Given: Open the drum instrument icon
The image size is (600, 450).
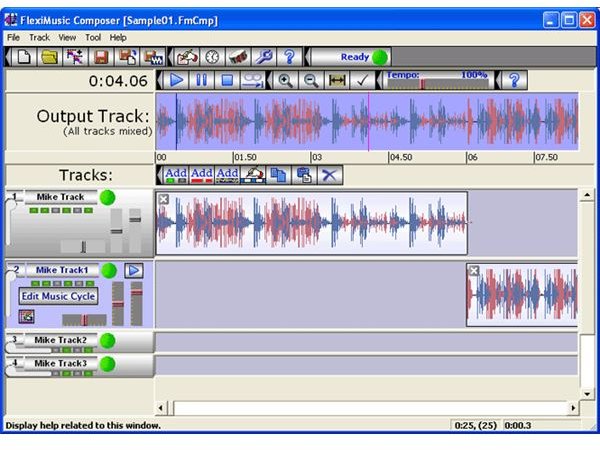Looking at the screenshot, I should (x=238, y=57).
